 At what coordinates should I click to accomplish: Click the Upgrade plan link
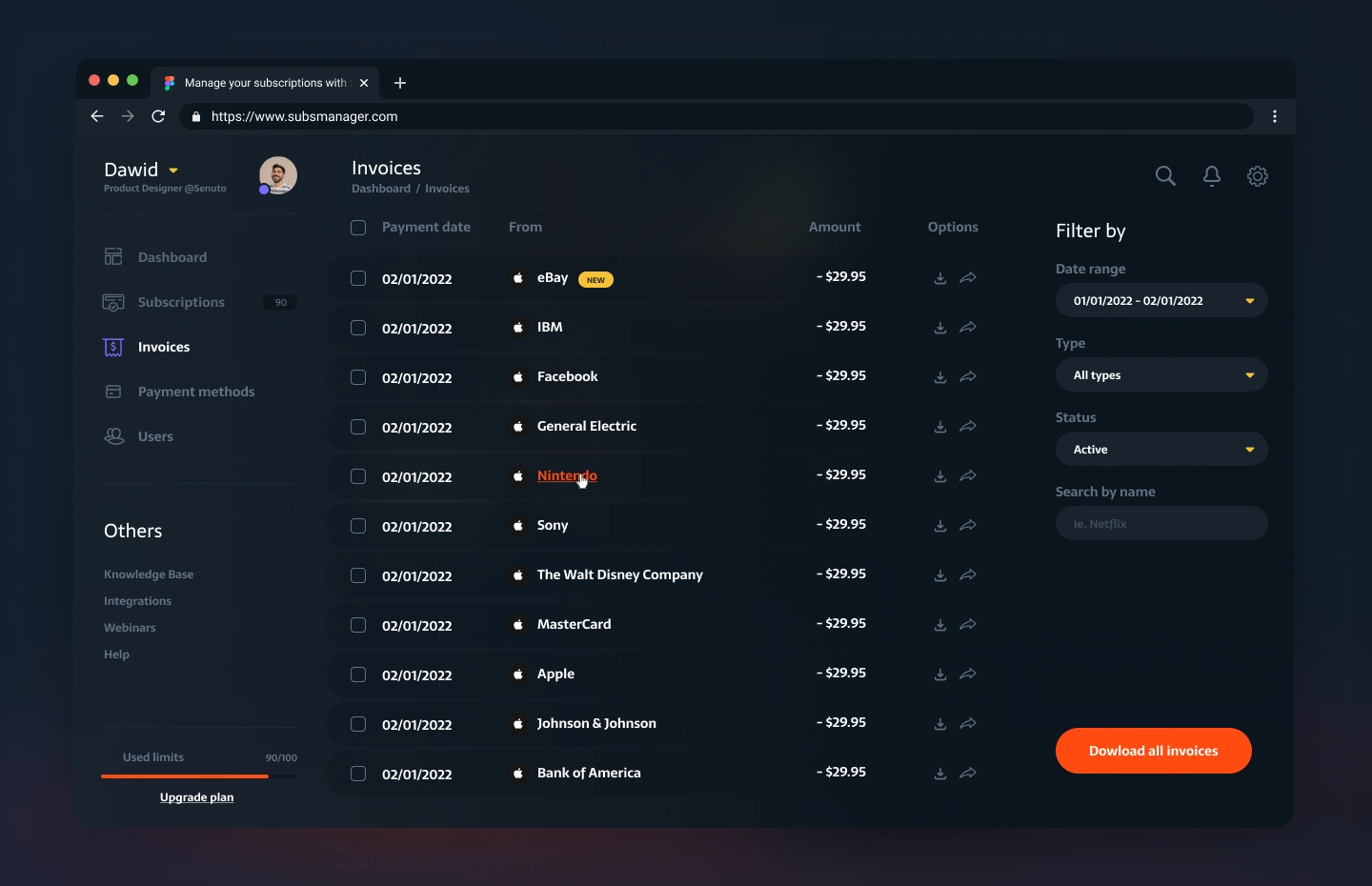click(196, 797)
